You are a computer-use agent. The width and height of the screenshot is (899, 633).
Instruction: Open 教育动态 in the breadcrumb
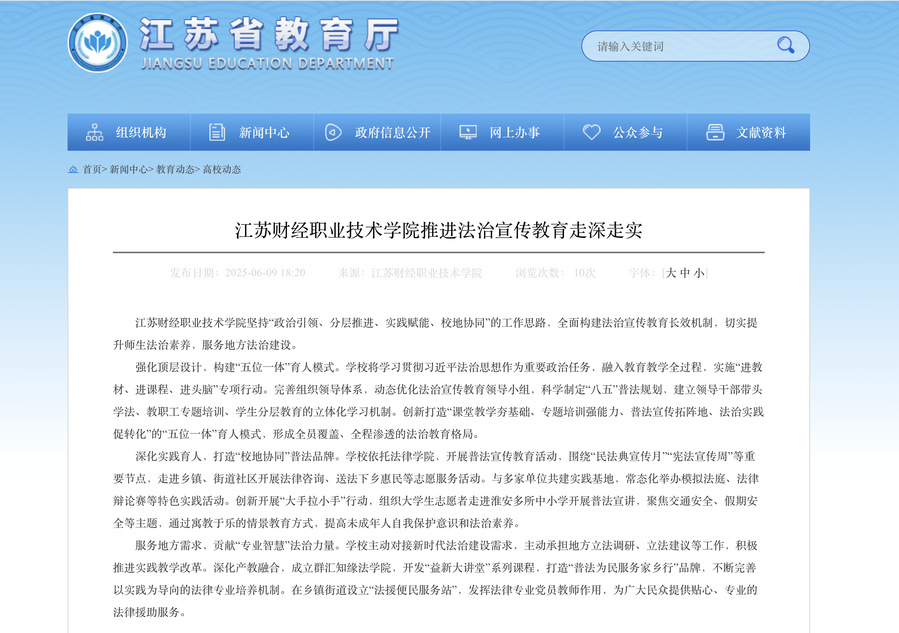point(175,169)
